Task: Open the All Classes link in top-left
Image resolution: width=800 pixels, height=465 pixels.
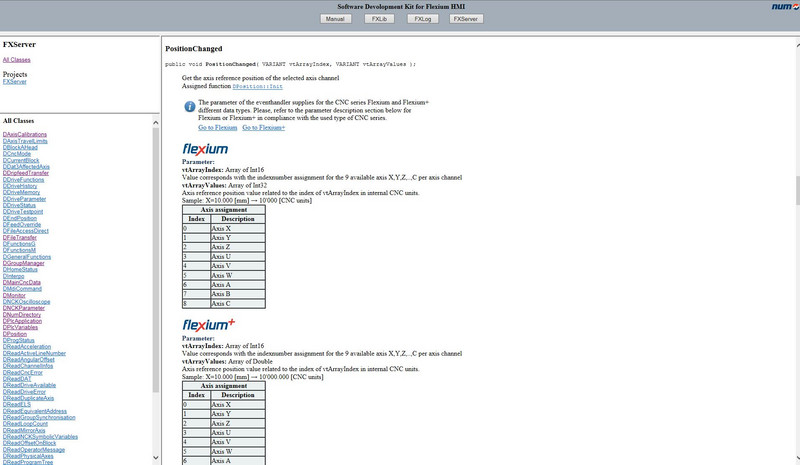Action: (16, 60)
